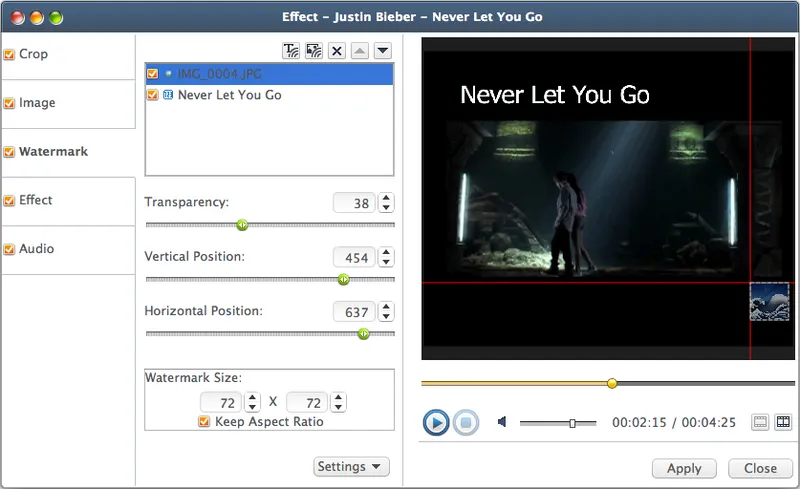This screenshot has width=800, height=489.
Task: Click the Vertical Position field showing 454
Action: pos(354,257)
